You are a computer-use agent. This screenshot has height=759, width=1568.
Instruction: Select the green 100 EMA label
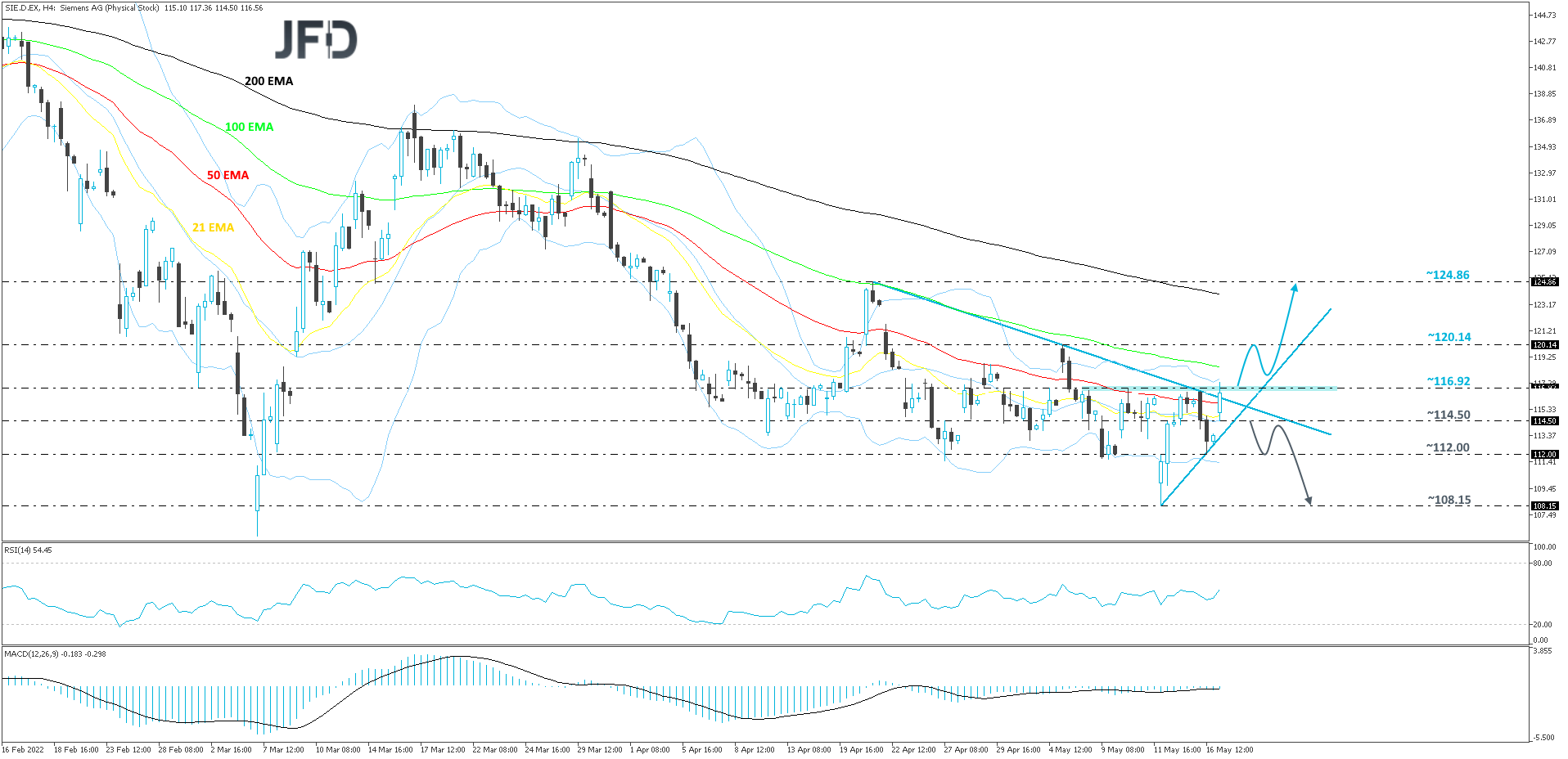pos(249,127)
